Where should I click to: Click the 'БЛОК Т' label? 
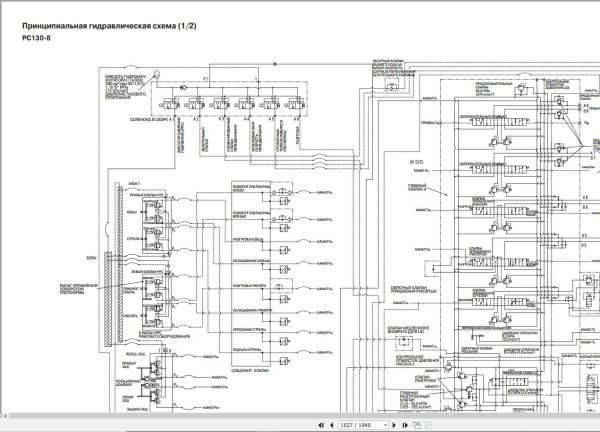(134, 184)
